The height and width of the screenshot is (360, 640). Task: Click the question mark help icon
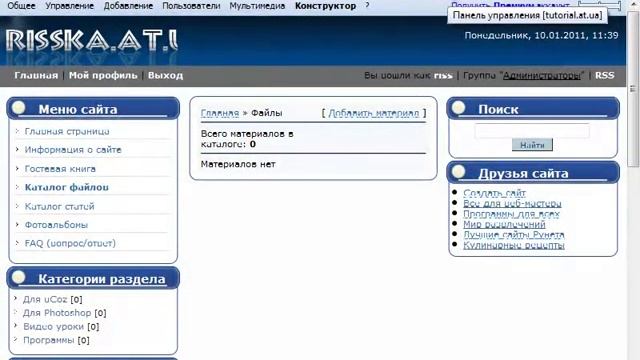click(x=367, y=5)
